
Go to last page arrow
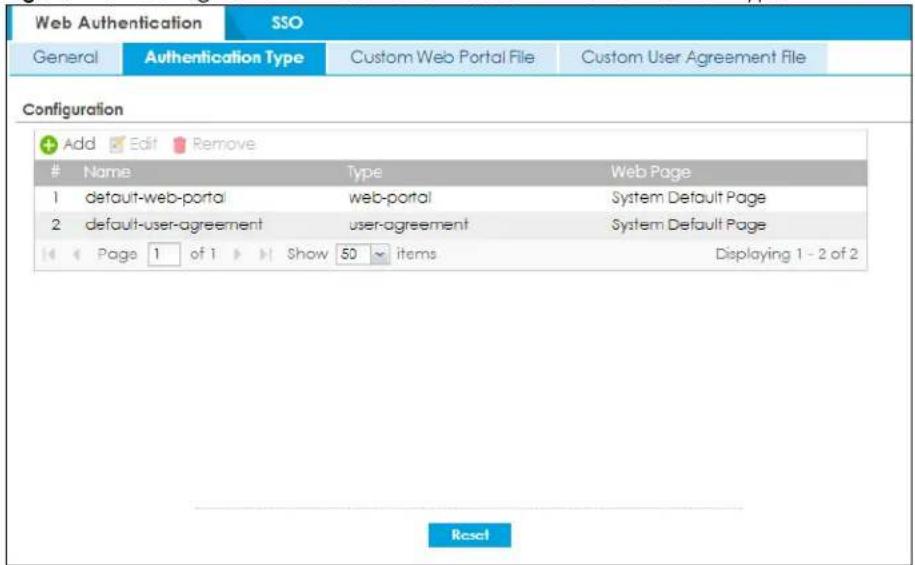click(x=266, y=254)
